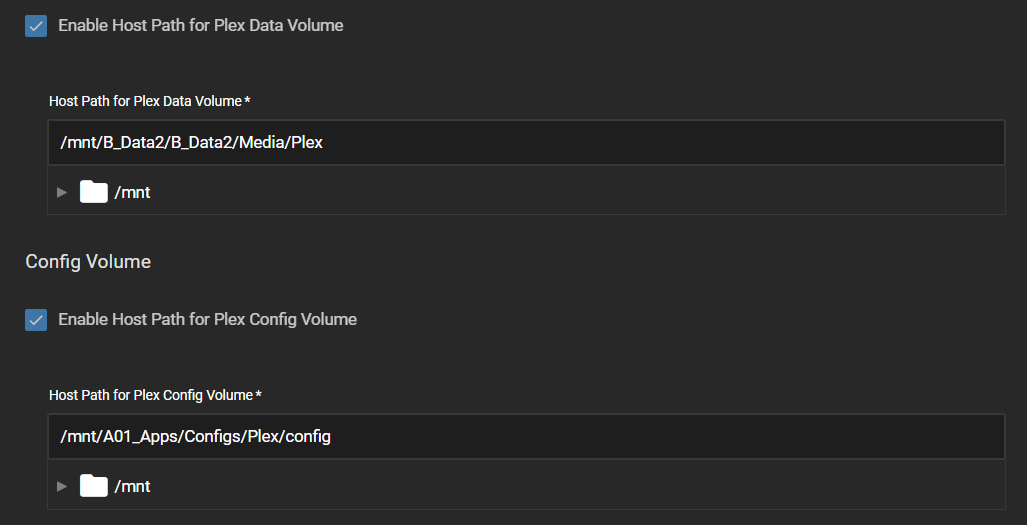Click the 'Enable Host Path for Plex Config Volume' label text
Viewport: 1027px width, 525px height.
(208, 319)
